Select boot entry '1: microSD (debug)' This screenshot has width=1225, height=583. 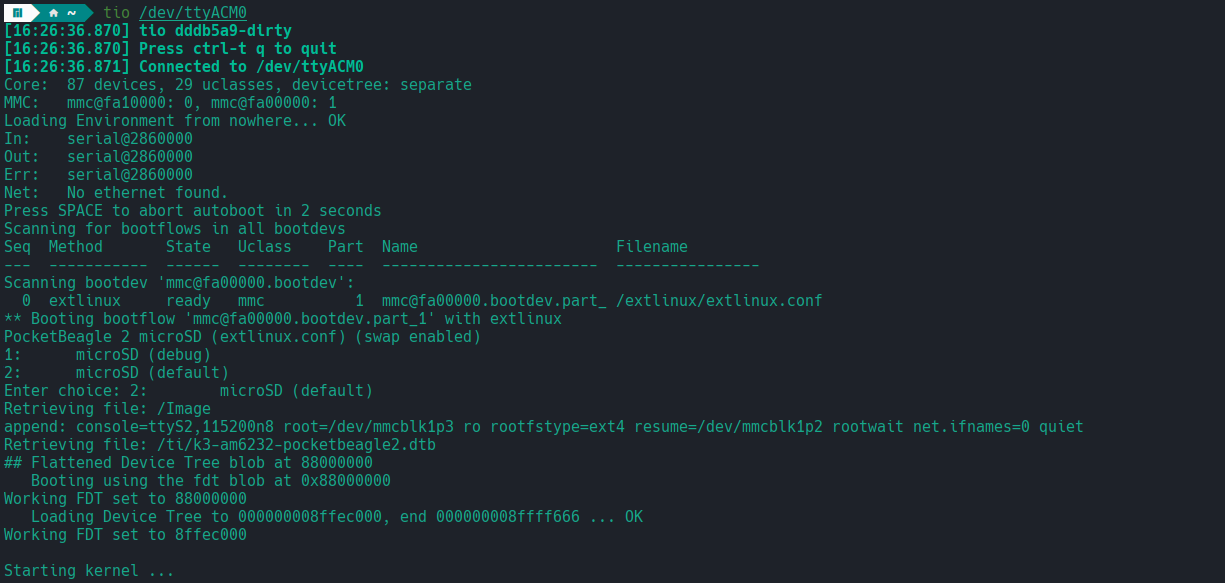tap(105, 354)
